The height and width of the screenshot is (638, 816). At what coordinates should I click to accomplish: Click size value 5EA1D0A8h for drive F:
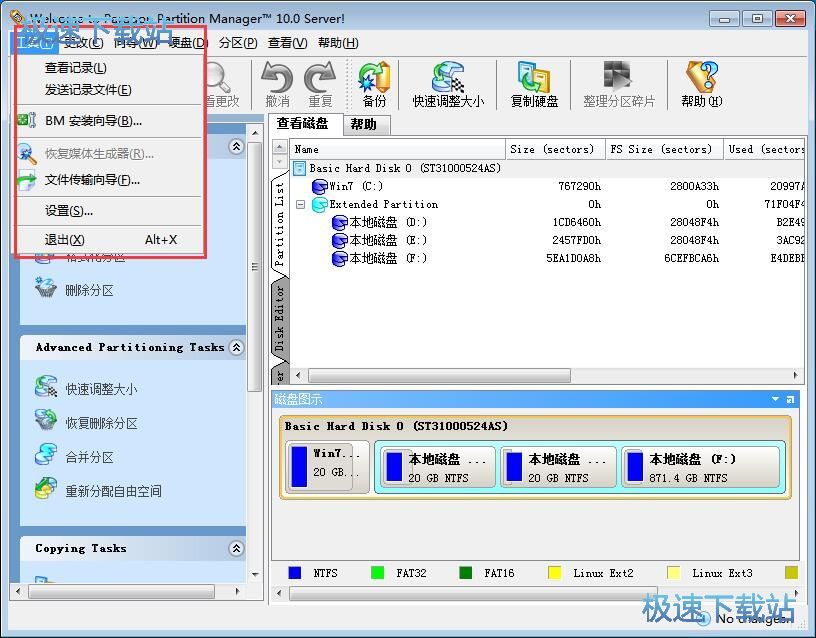[x=573, y=259]
